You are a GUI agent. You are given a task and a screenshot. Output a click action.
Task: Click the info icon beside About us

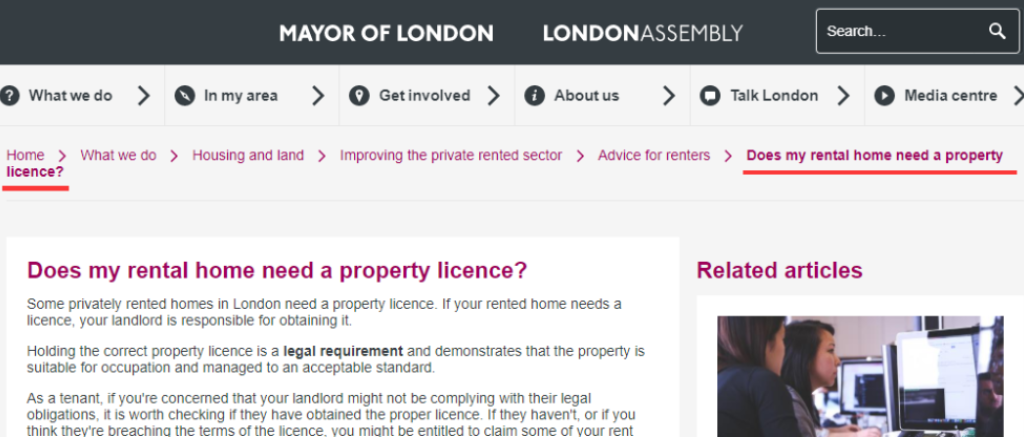point(535,96)
